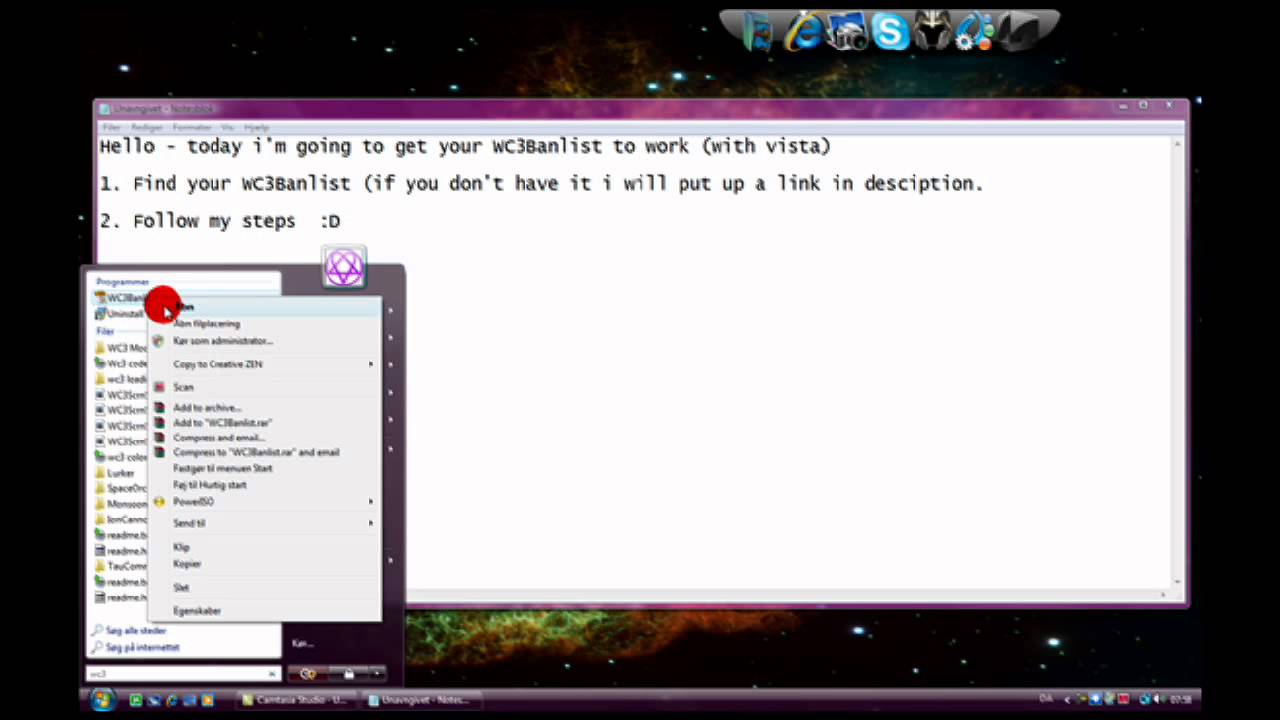
Task: Select the Wc3 code file result
Action: tap(120, 363)
